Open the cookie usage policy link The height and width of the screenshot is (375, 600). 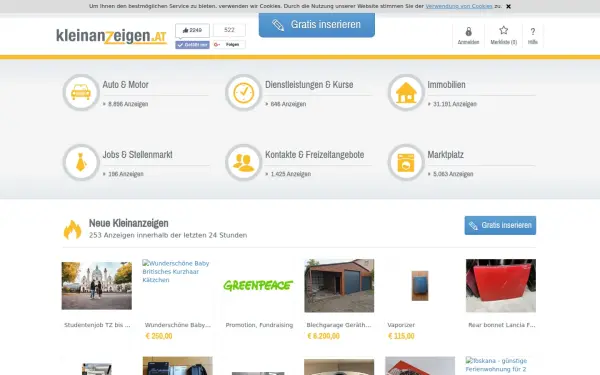click(x=459, y=6)
